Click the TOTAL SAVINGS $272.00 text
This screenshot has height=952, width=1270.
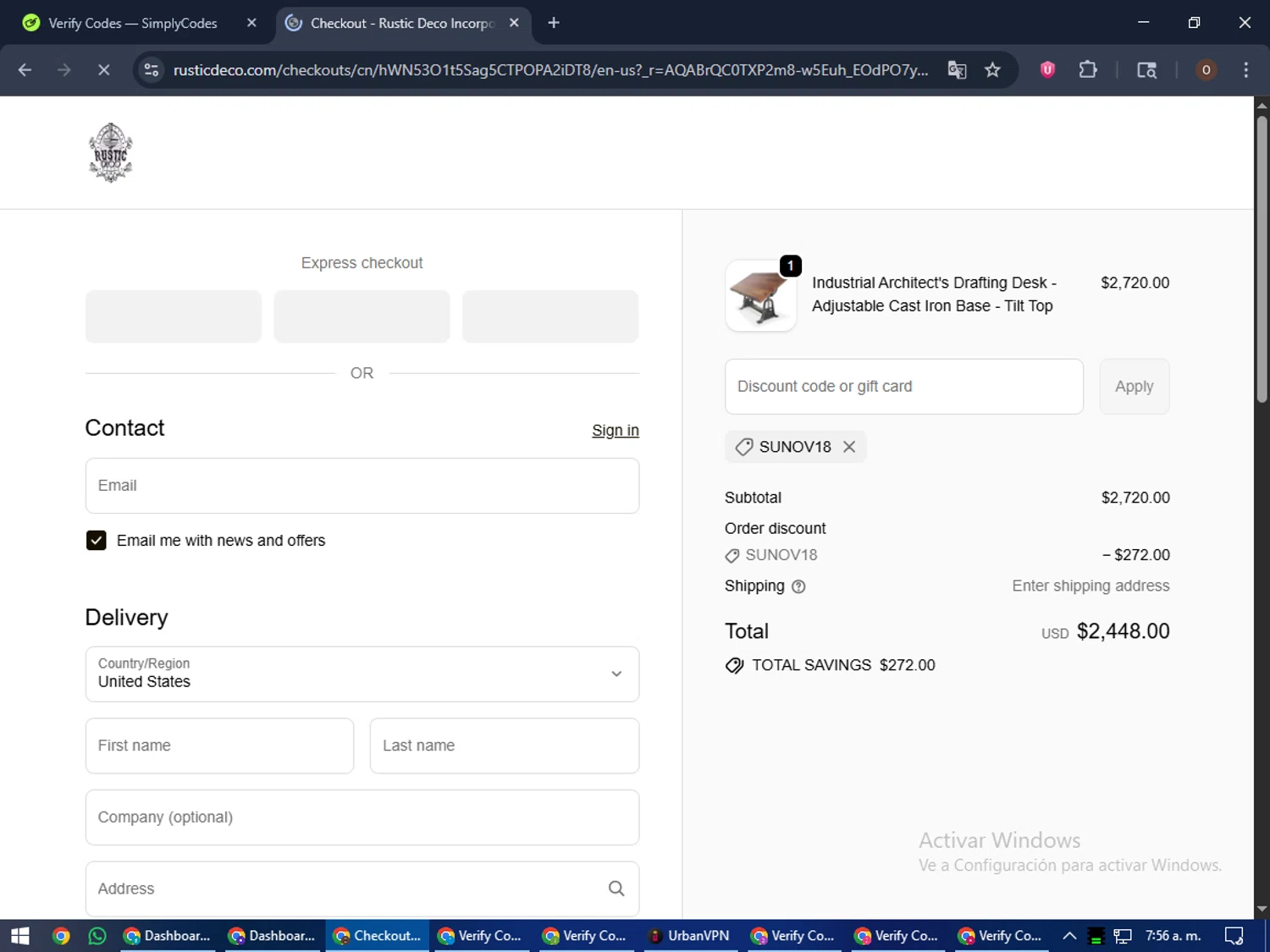point(843,665)
